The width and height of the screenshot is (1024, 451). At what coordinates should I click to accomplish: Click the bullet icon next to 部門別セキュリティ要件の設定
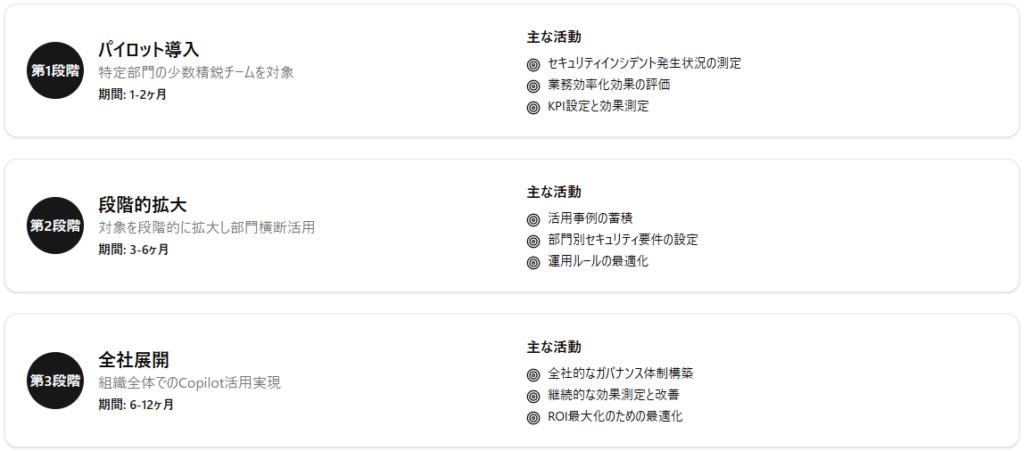pyautogui.click(x=533, y=241)
